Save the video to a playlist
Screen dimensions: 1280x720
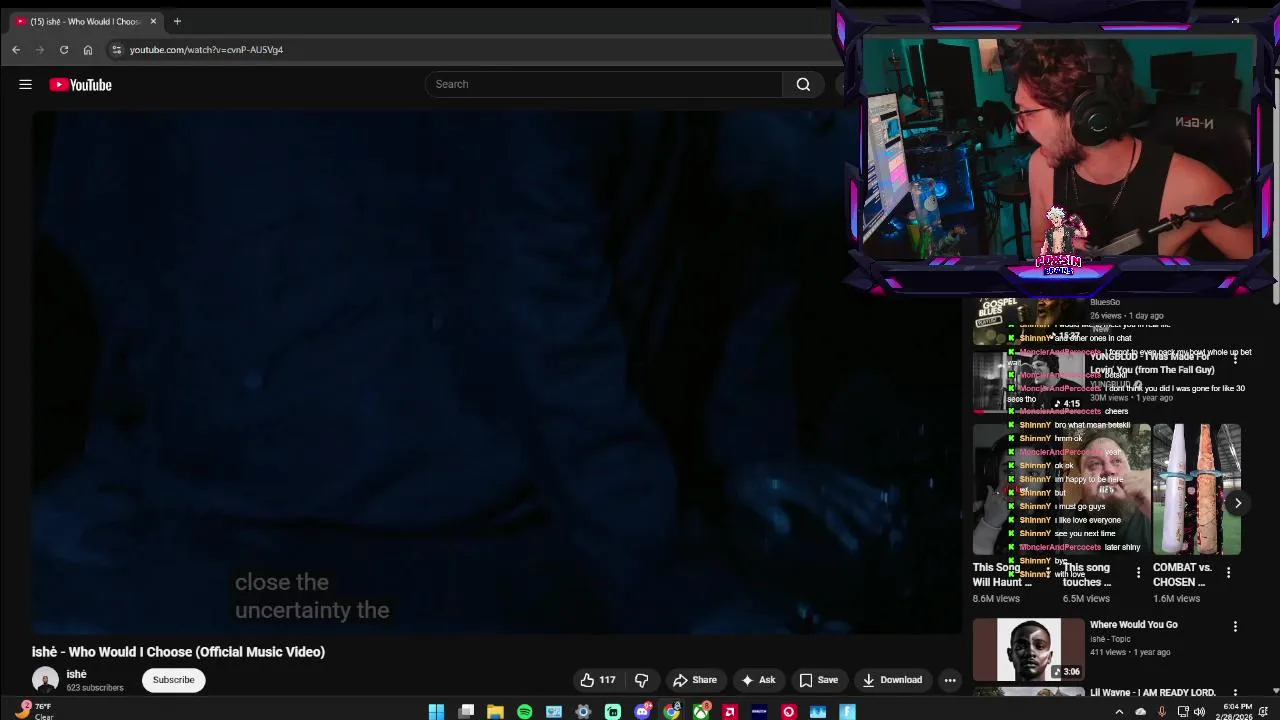tap(819, 680)
